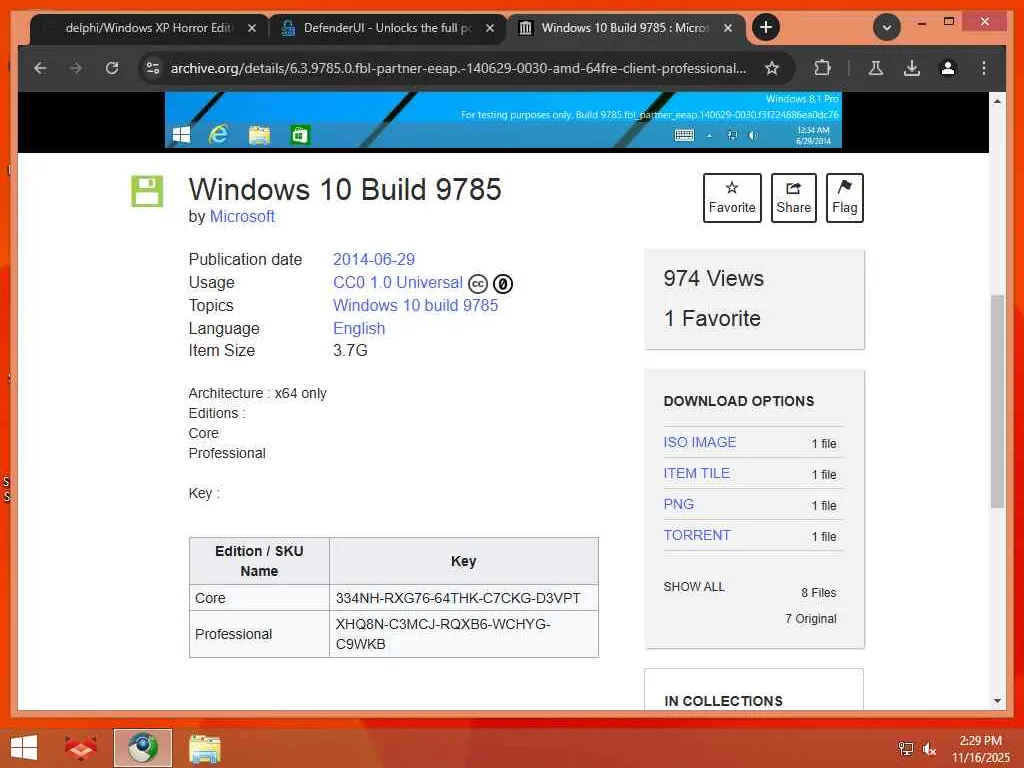This screenshot has height=768, width=1024.
Task: Close the delphi/Windows XP Horror Edition tab
Action: (251, 28)
